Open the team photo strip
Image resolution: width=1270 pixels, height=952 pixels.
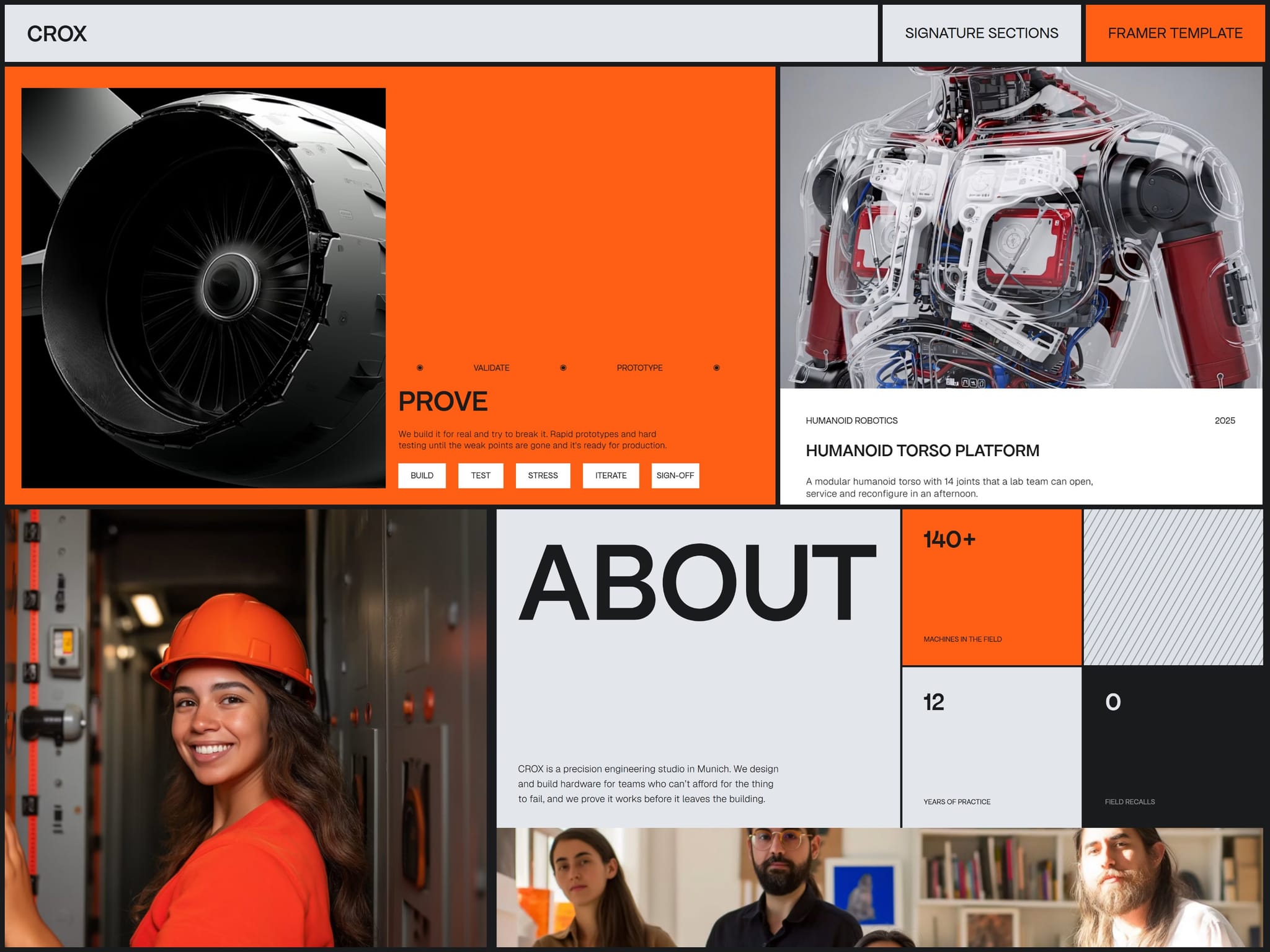tap(879, 888)
